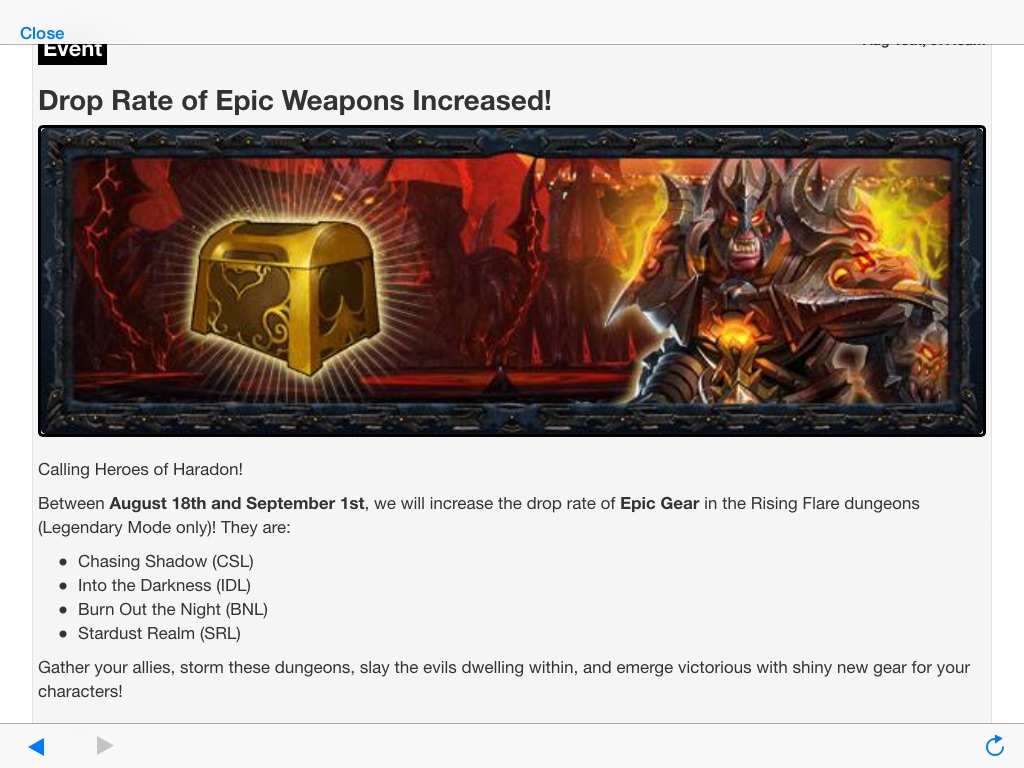Select the Into the Darkness (IDL) item

tap(164, 586)
